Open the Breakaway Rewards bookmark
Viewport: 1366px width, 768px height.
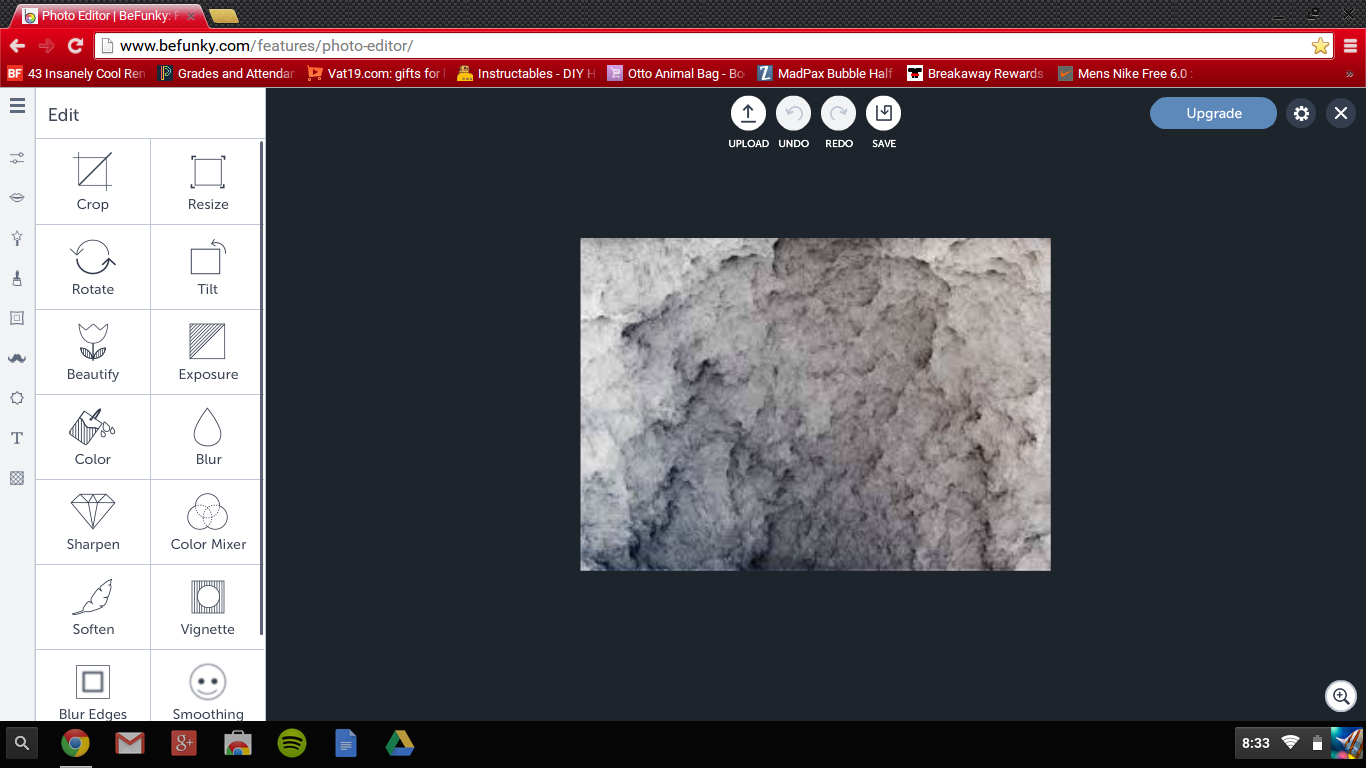pos(976,74)
